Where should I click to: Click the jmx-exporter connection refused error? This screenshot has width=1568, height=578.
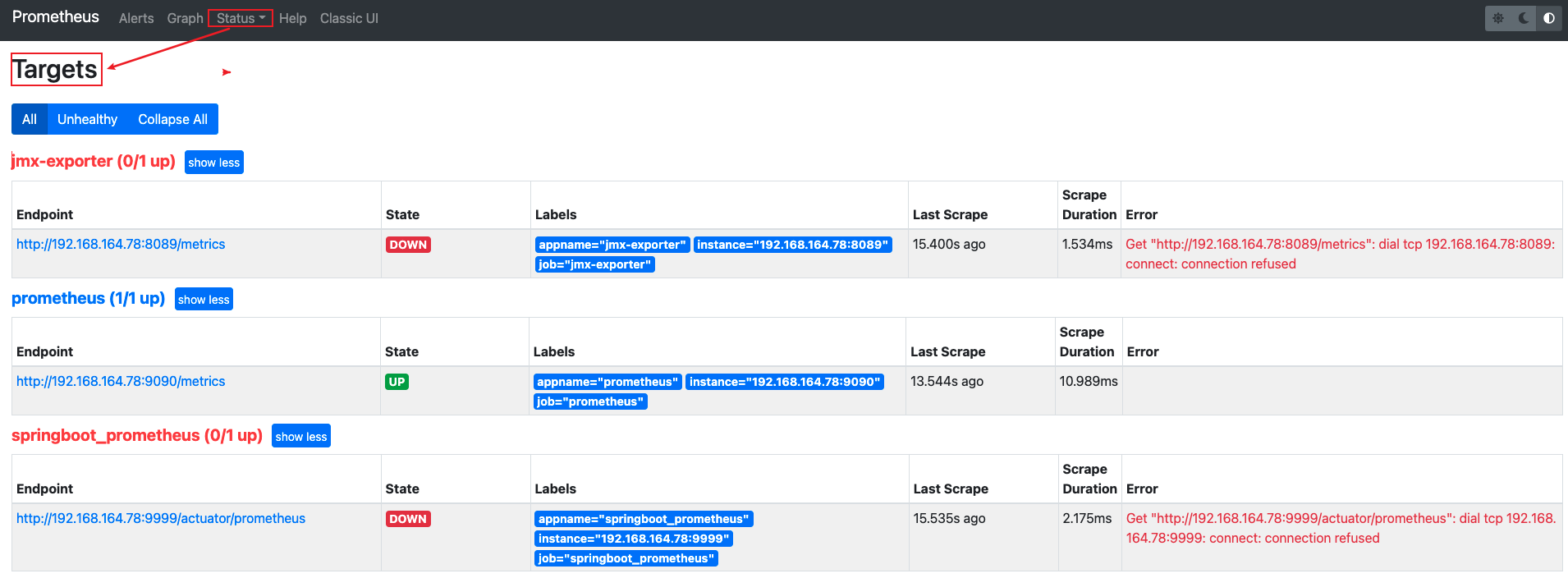(x=1340, y=254)
